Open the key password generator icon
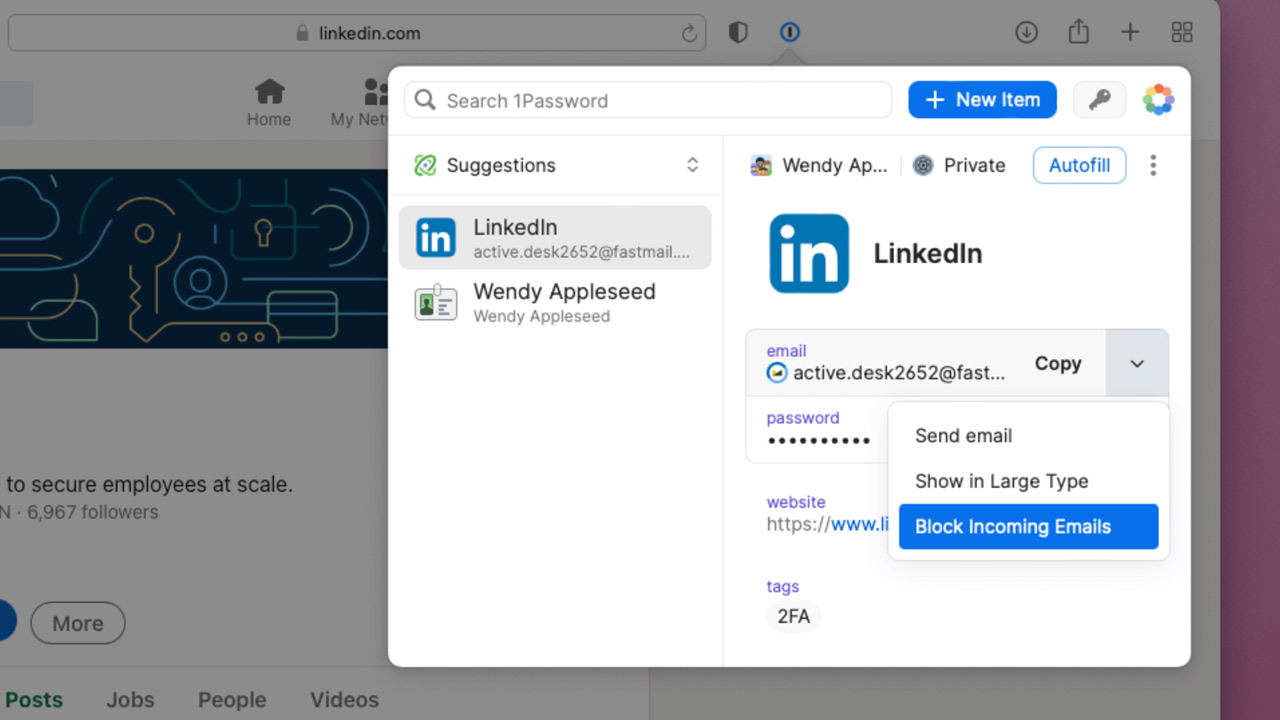 point(1100,100)
